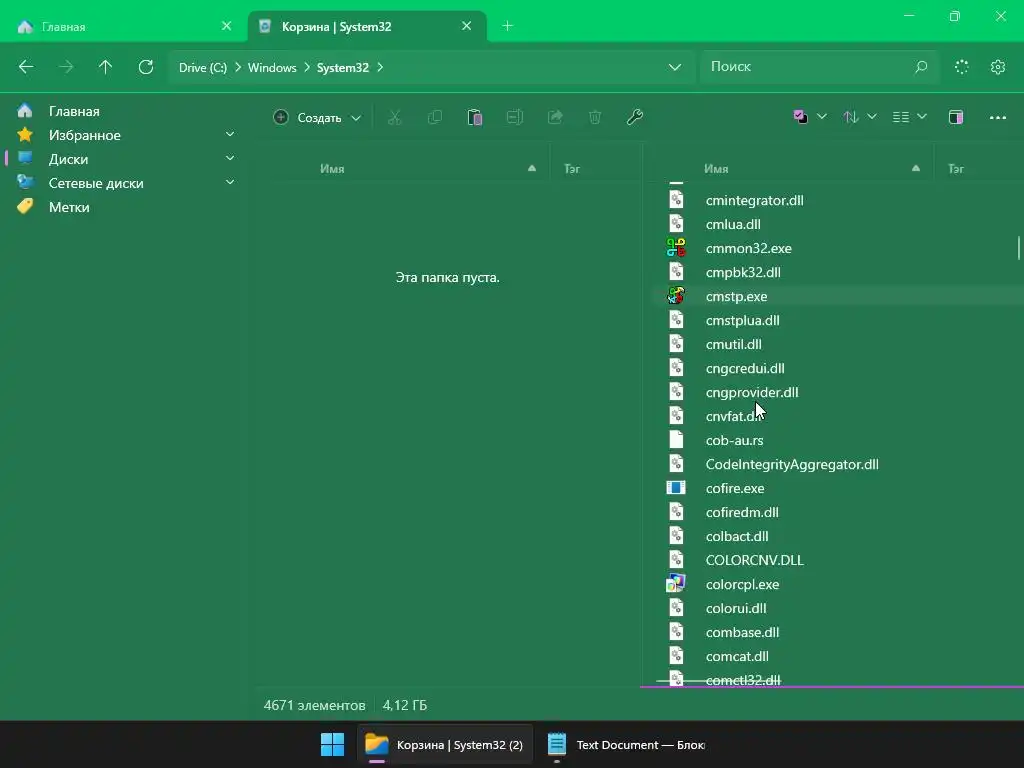Click the copy icon in toolbar
Viewport: 1024px width, 768px height.
[434, 118]
